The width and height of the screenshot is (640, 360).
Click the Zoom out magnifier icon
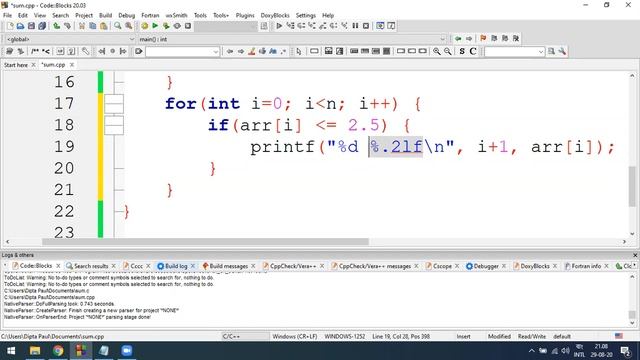click(x=448, y=51)
